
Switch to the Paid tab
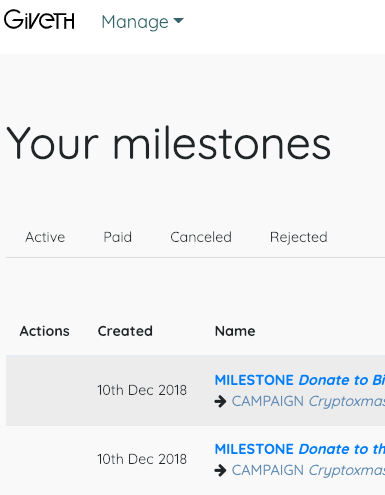(117, 237)
